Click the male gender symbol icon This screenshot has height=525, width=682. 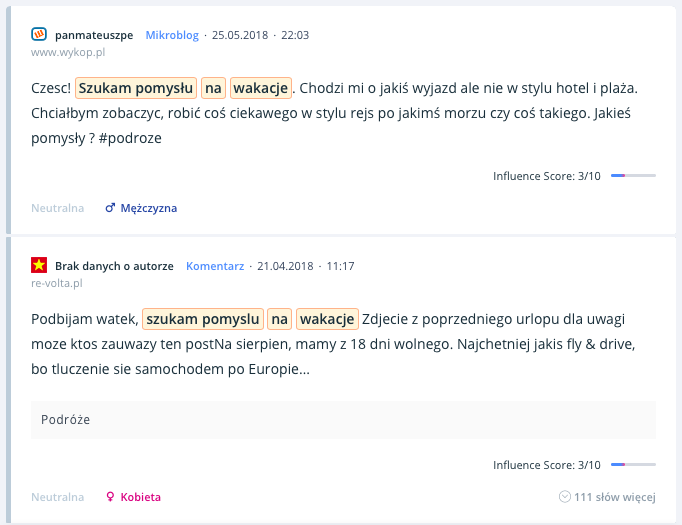point(110,208)
